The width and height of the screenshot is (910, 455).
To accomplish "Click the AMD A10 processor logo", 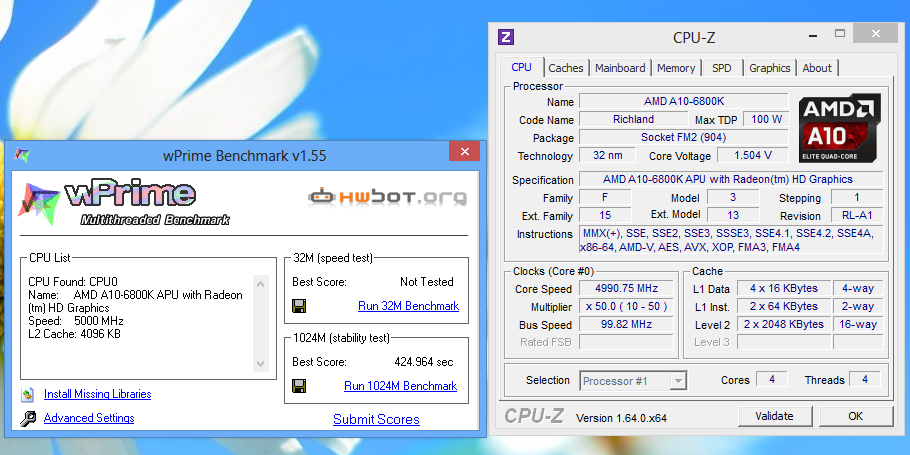I will coord(840,128).
